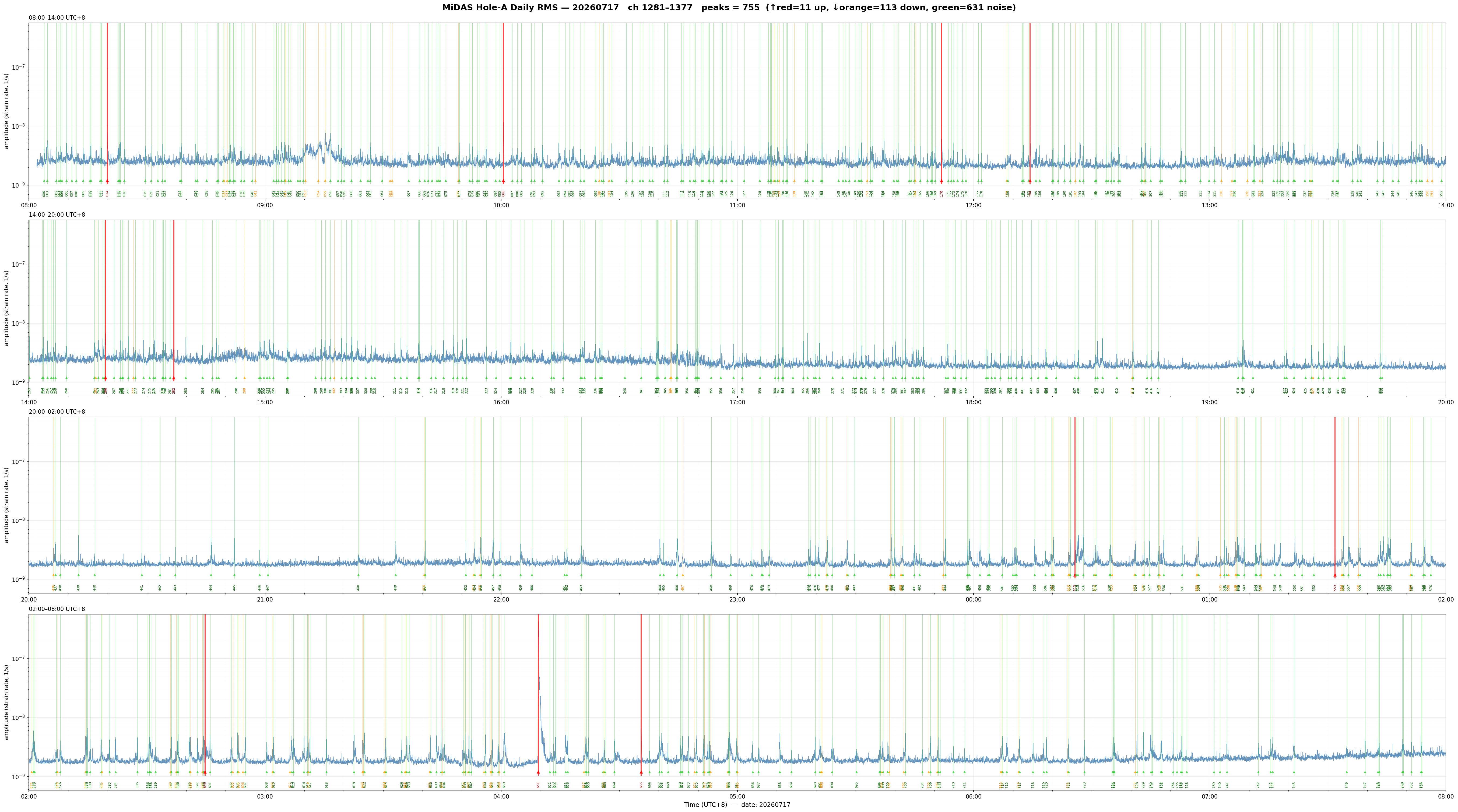Click the green peak number "448" after 21:00
This screenshot has width=1458, height=812.
(358, 588)
